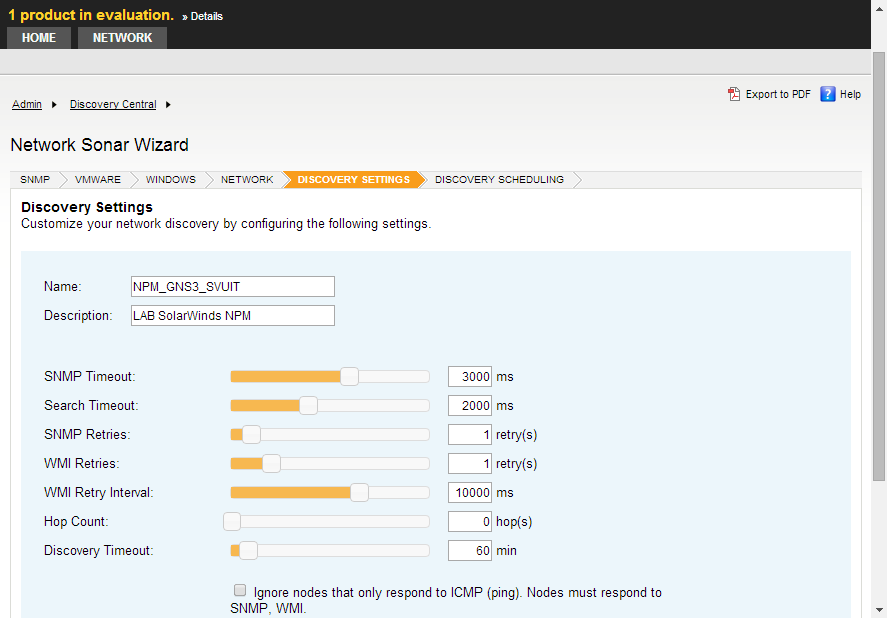Click the scrollbar down arrow
Screen dimensions: 887x618
point(879,611)
